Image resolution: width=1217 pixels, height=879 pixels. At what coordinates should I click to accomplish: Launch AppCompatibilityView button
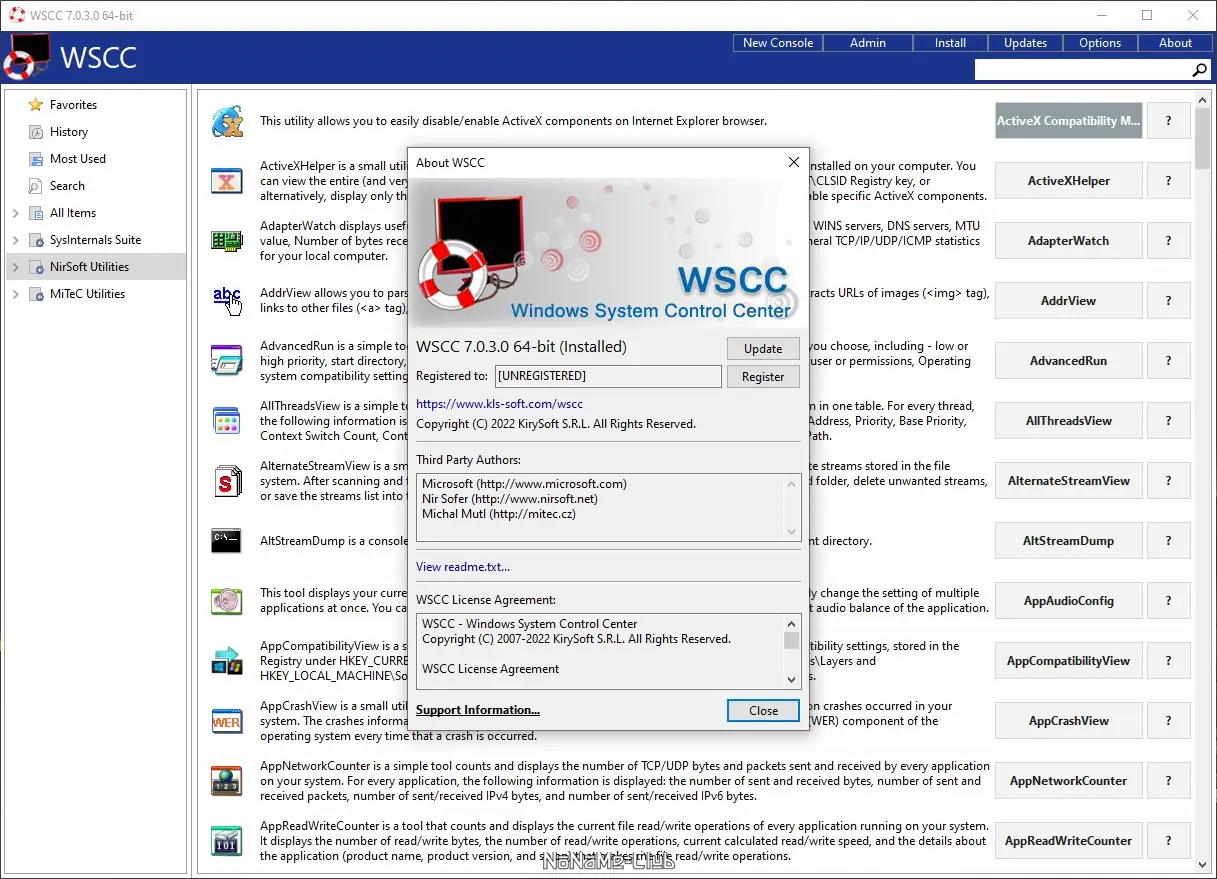[1069, 661]
